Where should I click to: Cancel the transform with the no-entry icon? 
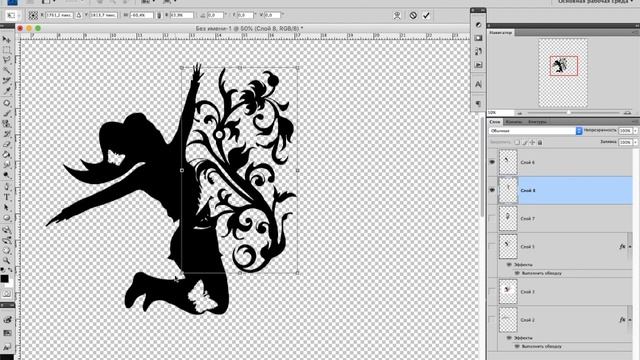coord(413,16)
